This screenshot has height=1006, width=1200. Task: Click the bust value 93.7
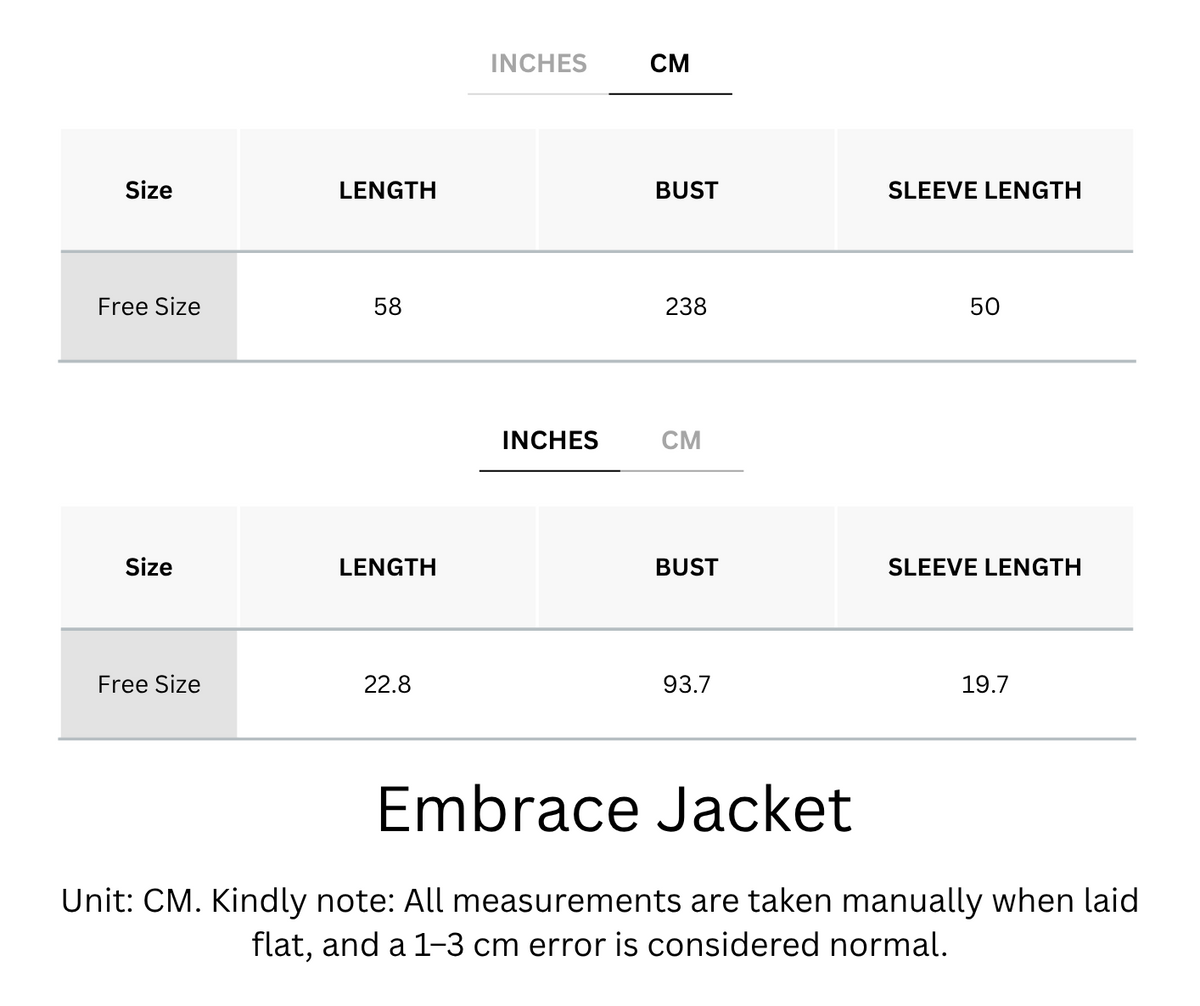pos(686,684)
